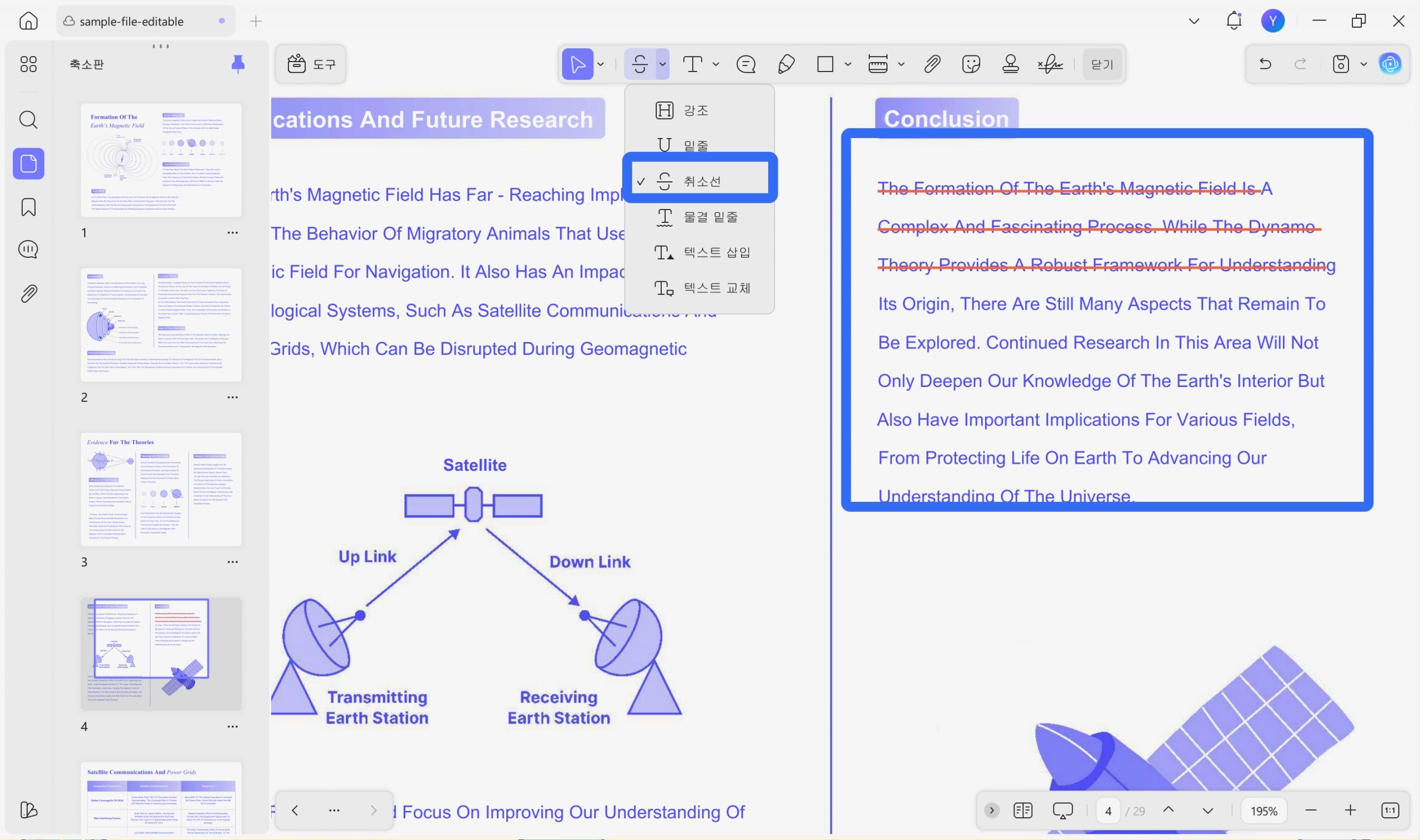
Task: Expand the save options dropdown
Action: [1363, 64]
